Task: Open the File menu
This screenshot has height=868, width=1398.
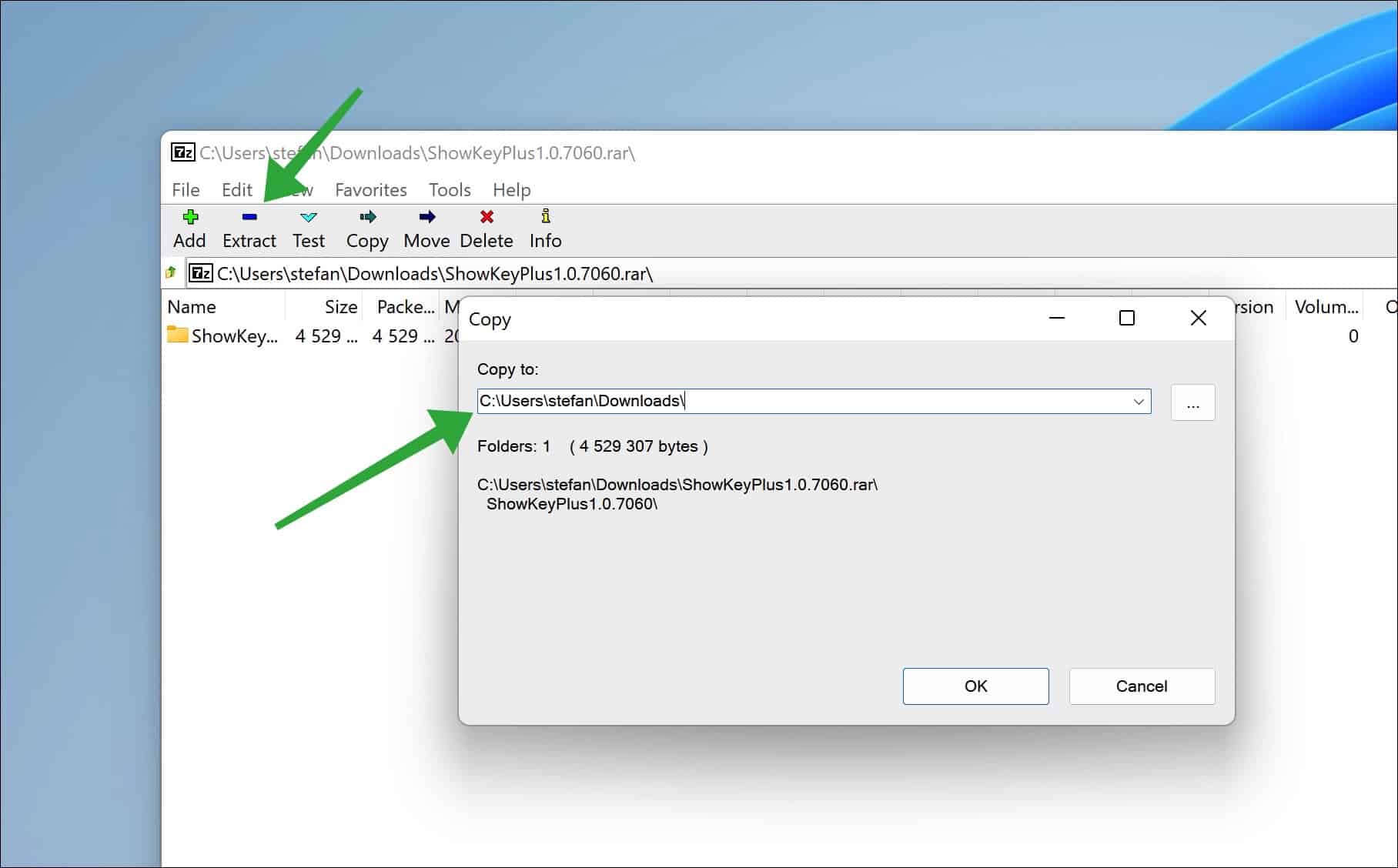Action: [x=185, y=189]
